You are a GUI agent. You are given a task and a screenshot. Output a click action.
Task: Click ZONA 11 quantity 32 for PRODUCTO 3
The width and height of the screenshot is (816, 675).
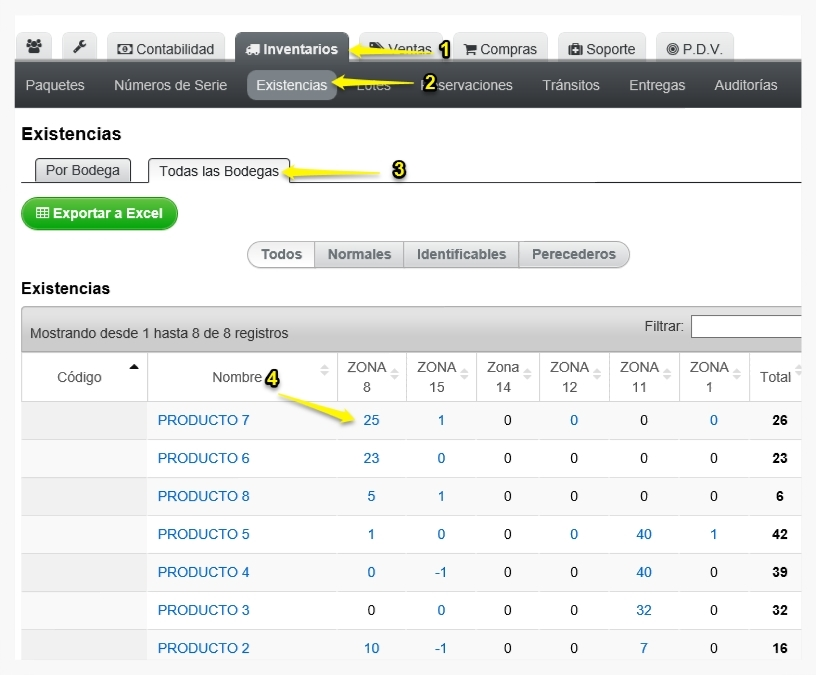tap(644, 610)
